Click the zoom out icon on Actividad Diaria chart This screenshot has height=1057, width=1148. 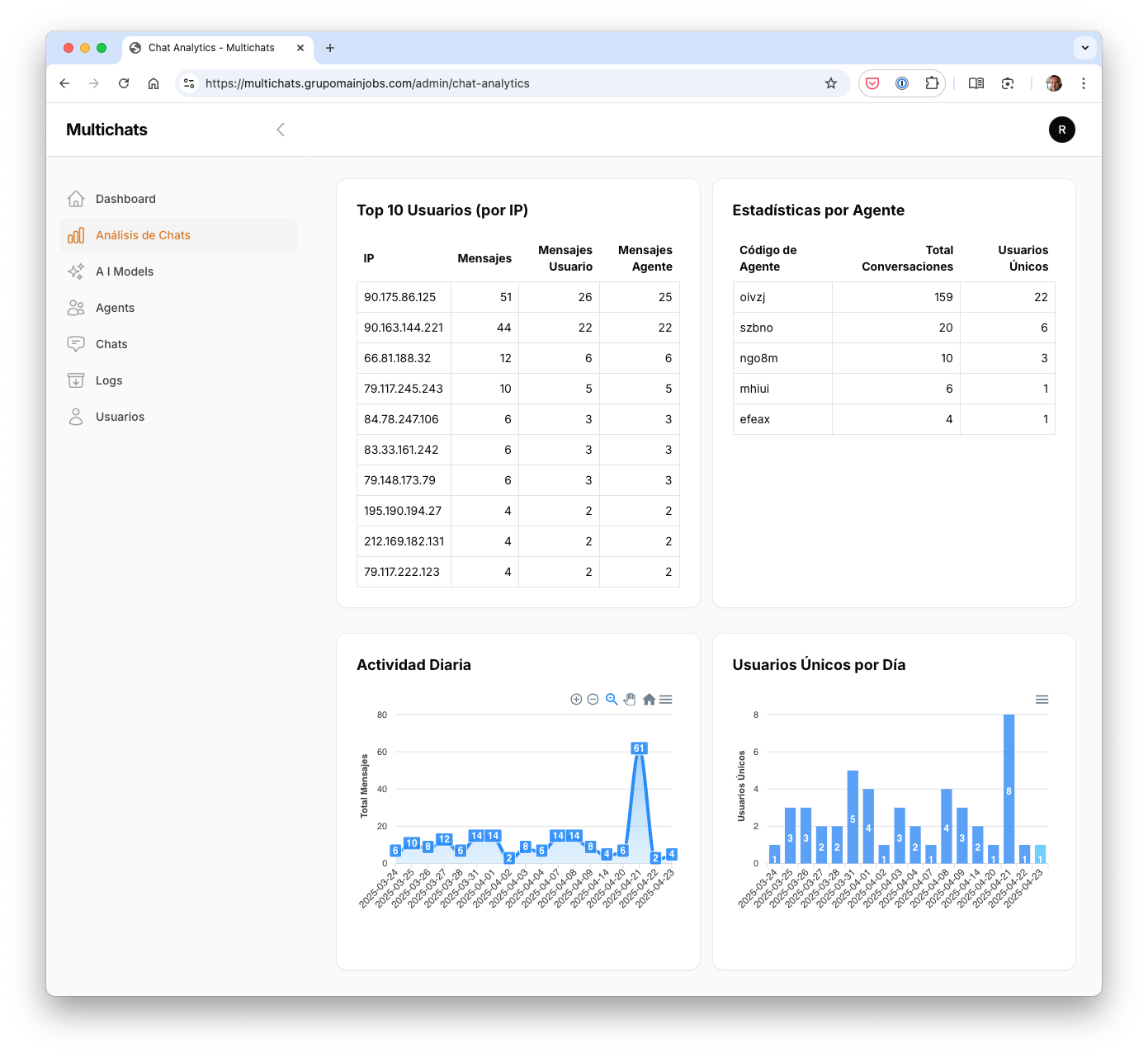point(593,700)
